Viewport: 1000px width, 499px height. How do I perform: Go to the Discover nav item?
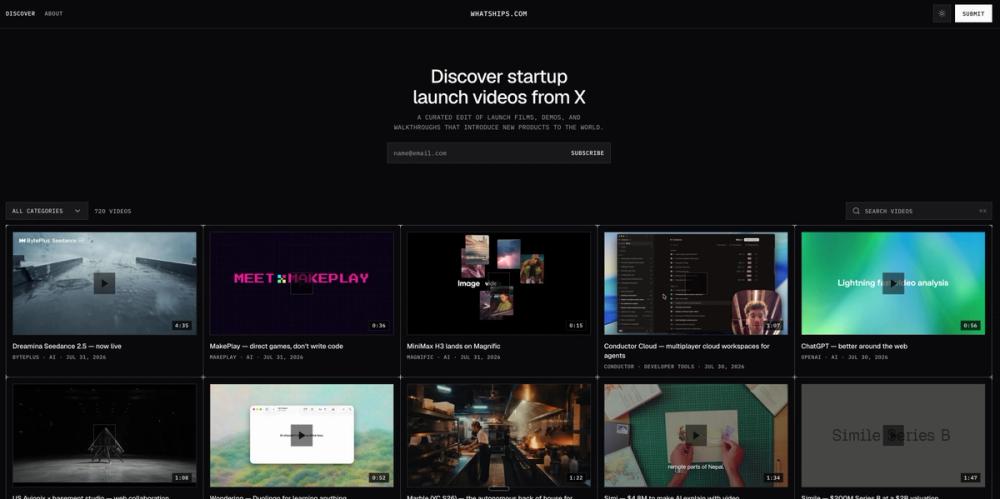coord(20,13)
